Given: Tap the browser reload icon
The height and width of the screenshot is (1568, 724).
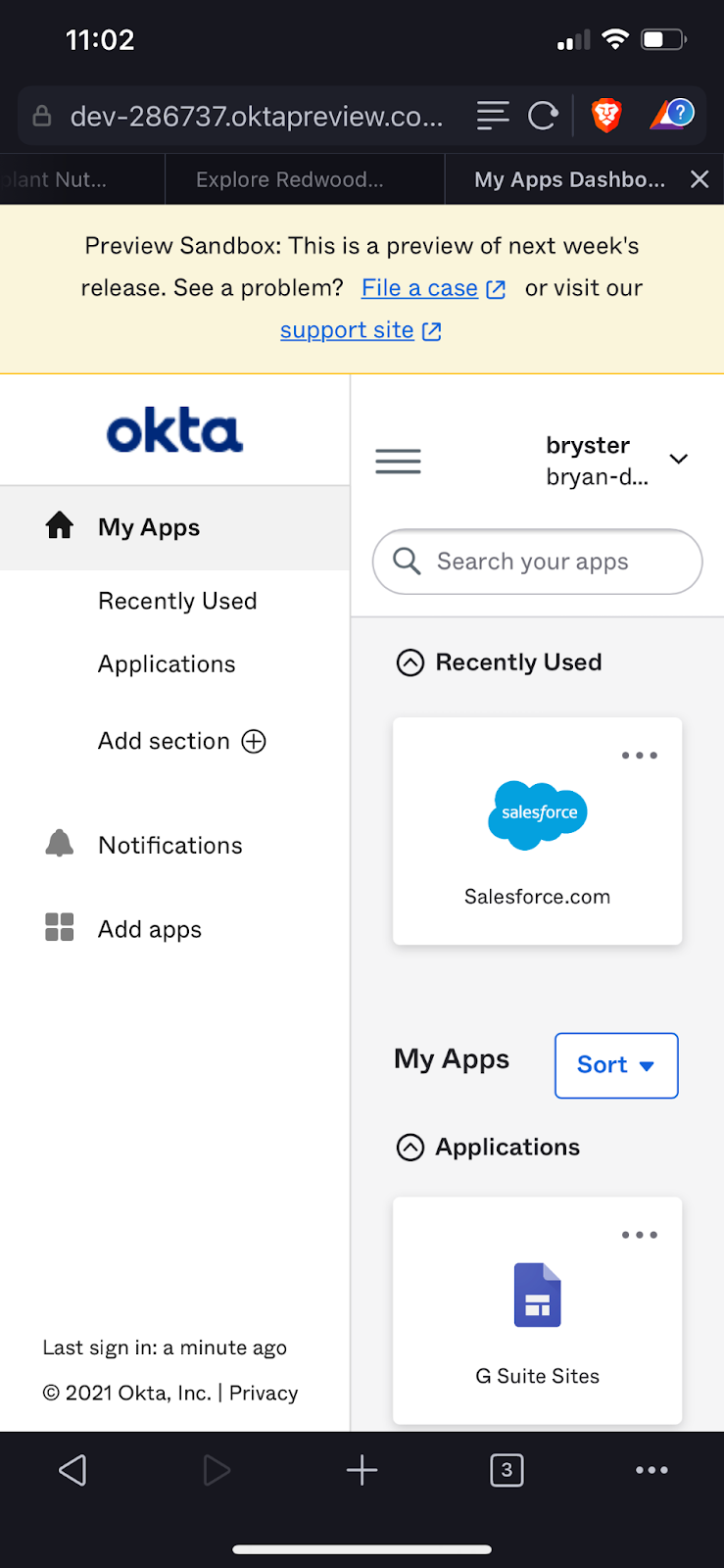Looking at the screenshot, I should click(x=543, y=116).
